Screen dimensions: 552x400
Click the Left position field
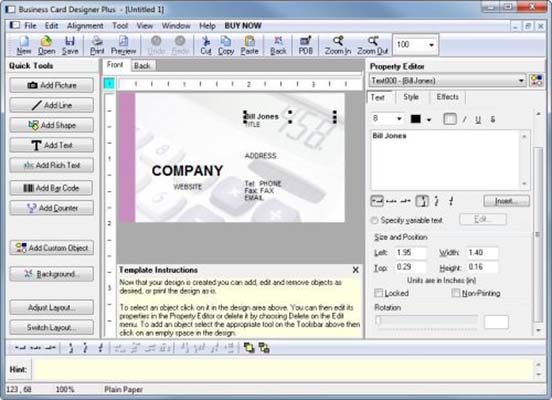410,252
